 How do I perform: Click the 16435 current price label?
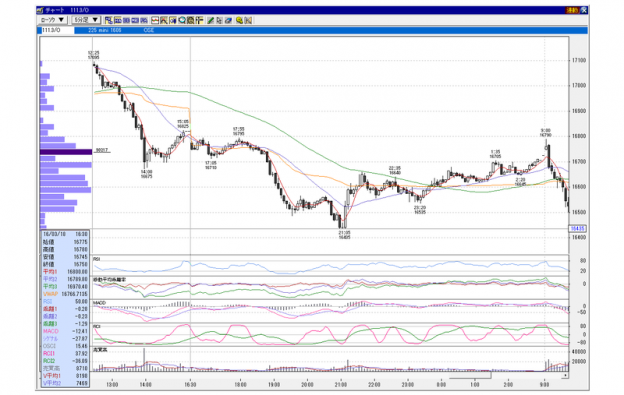point(577,228)
